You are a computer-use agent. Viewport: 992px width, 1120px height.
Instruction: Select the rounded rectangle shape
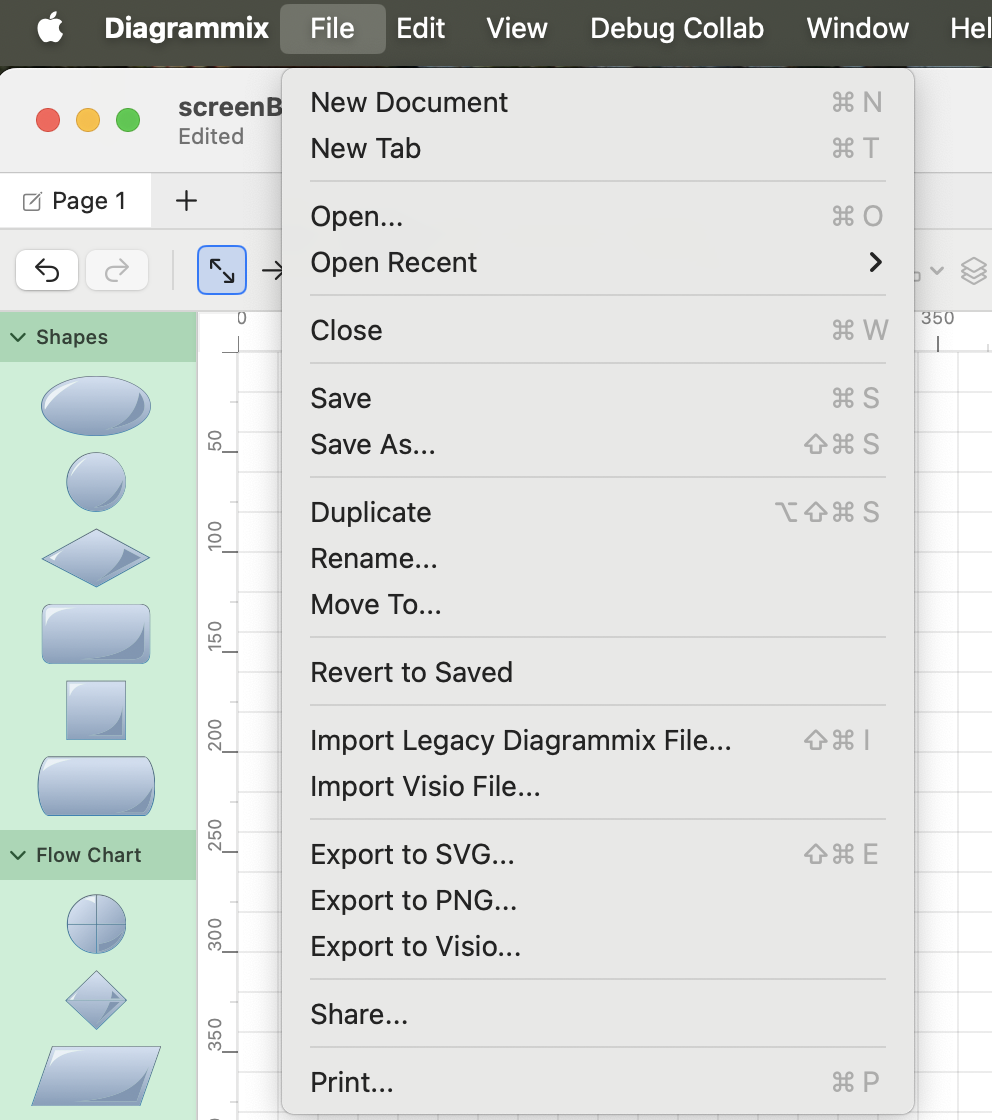point(96,634)
